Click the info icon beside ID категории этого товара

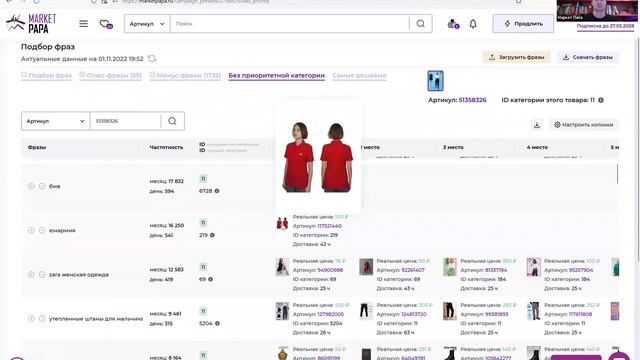(x=601, y=100)
